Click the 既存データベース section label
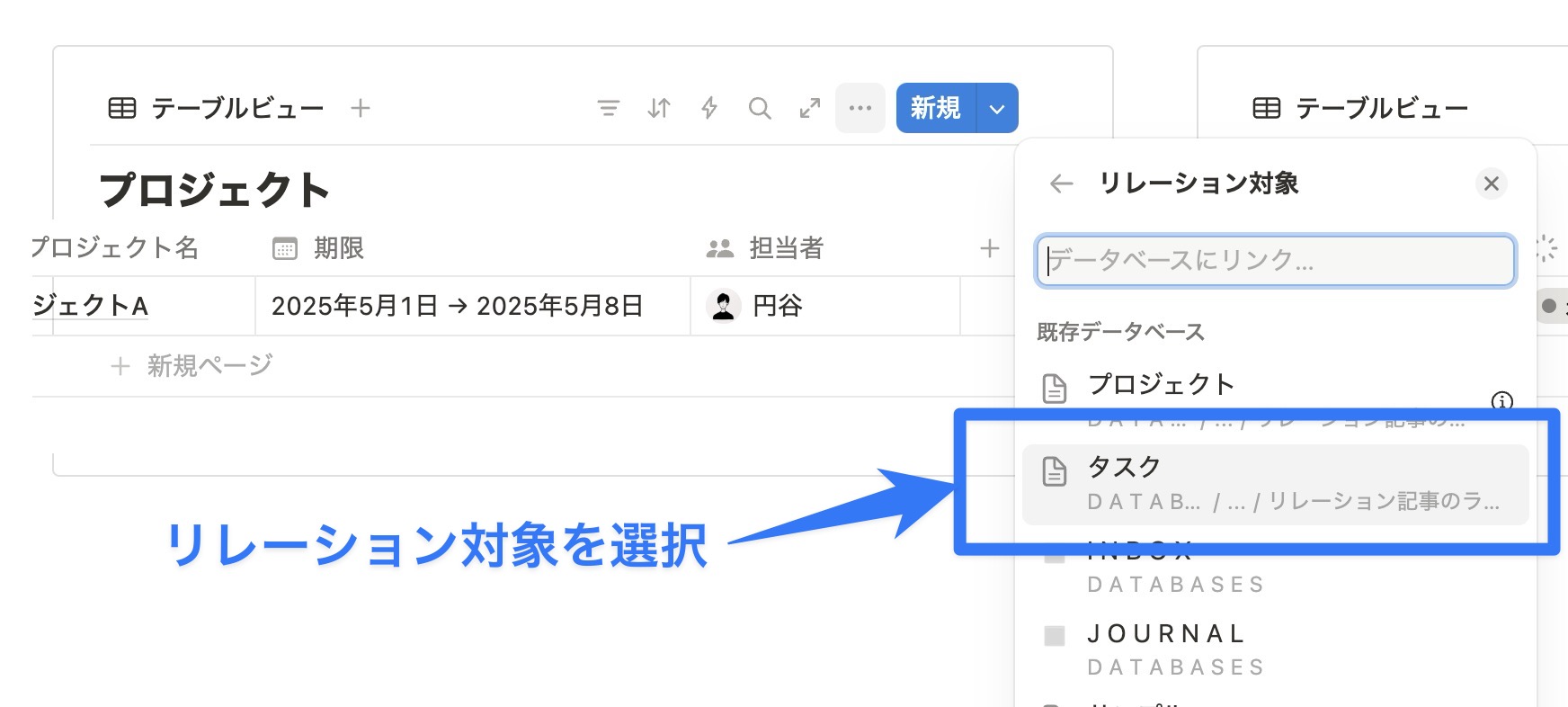The height and width of the screenshot is (707, 1568). (x=1120, y=332)
